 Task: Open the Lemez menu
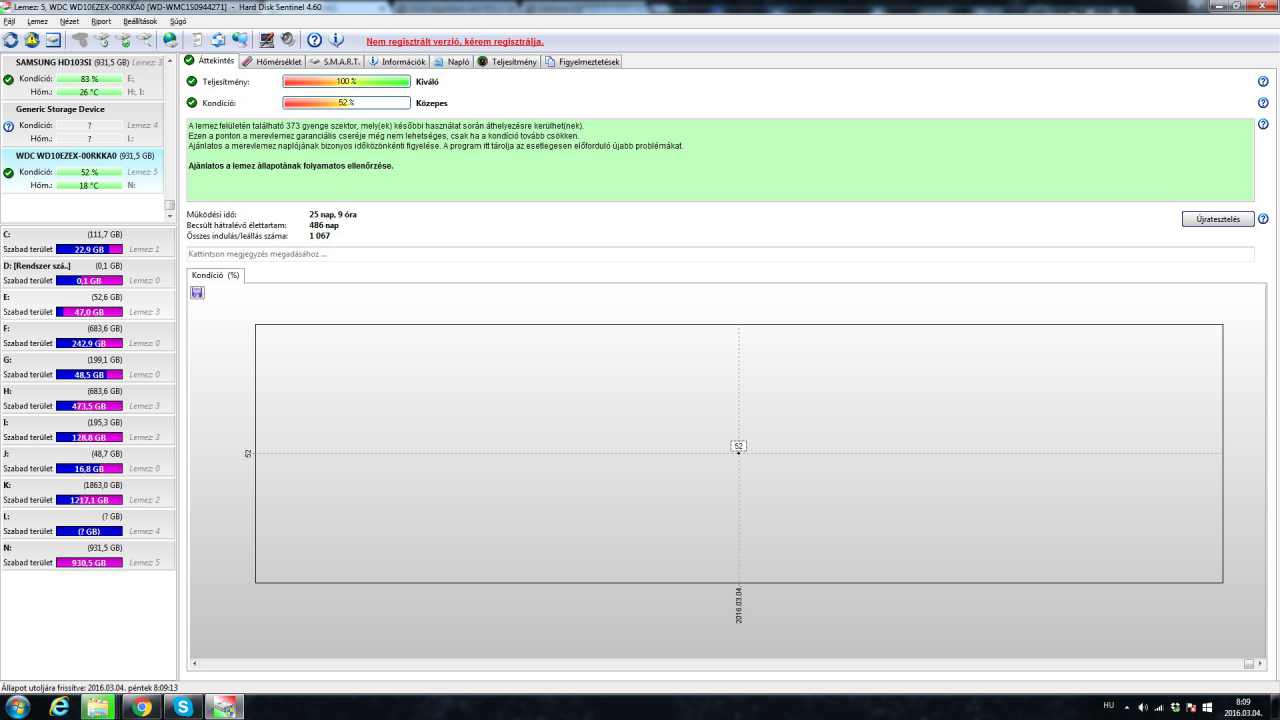37,21
